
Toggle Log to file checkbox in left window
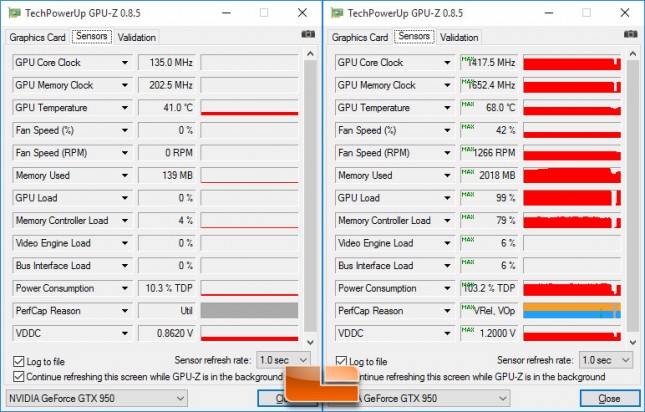pos(19,361)
